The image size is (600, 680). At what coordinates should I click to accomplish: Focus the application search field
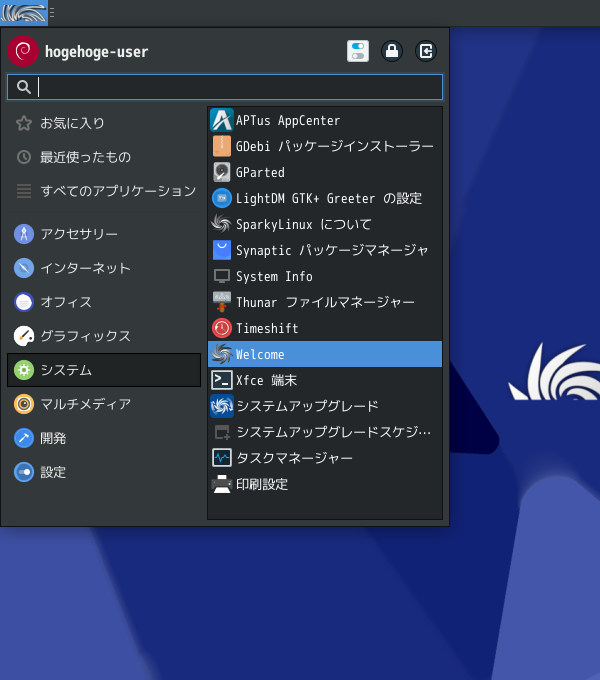pos(225,87)
